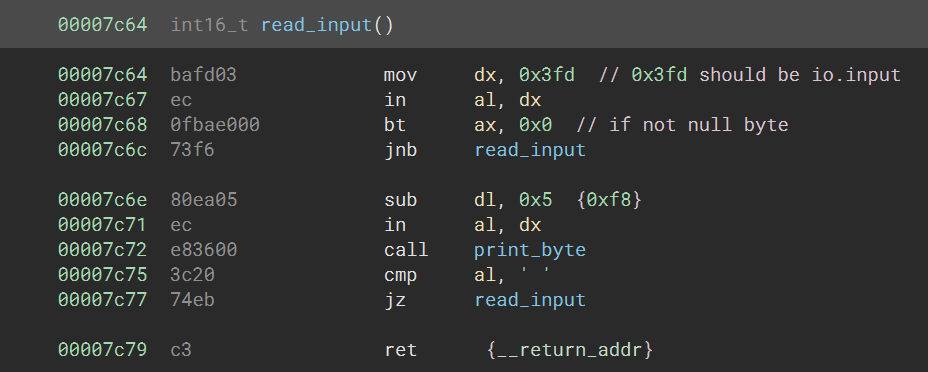Select the ec bytes at 00007c67
This screenshot has height=372, width=928.
click(181, 100)
